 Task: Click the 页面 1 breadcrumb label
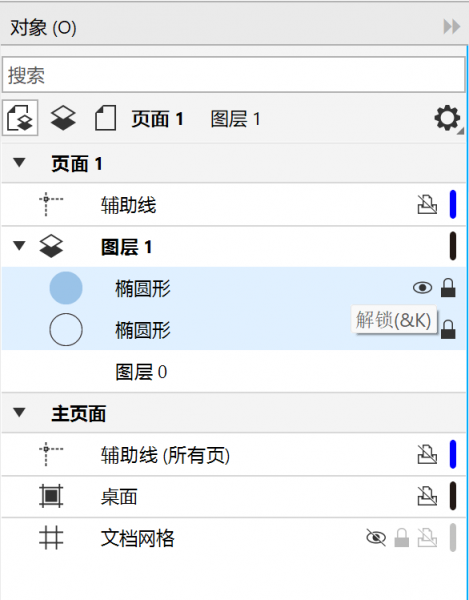coord(157,119)
